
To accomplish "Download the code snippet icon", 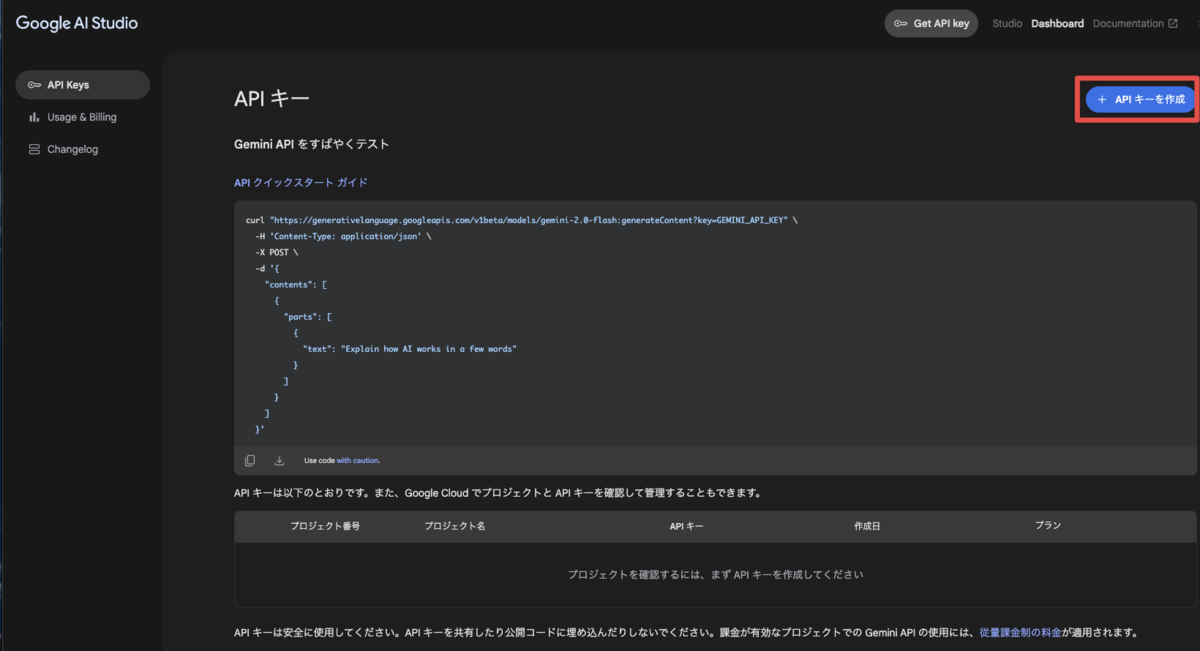I will click(280, 461).
